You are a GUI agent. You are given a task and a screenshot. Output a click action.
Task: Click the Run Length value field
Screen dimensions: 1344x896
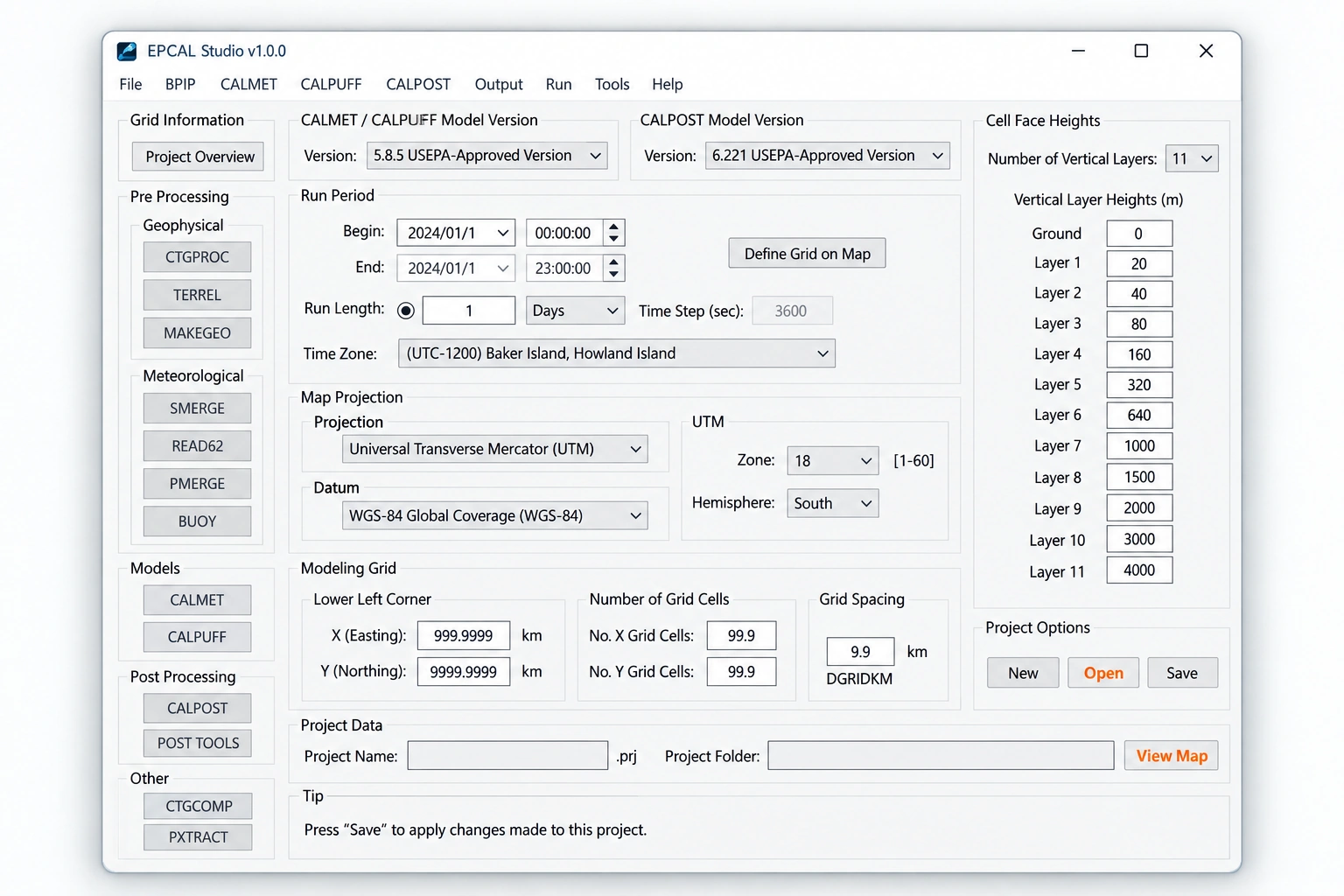pos(469,311)
